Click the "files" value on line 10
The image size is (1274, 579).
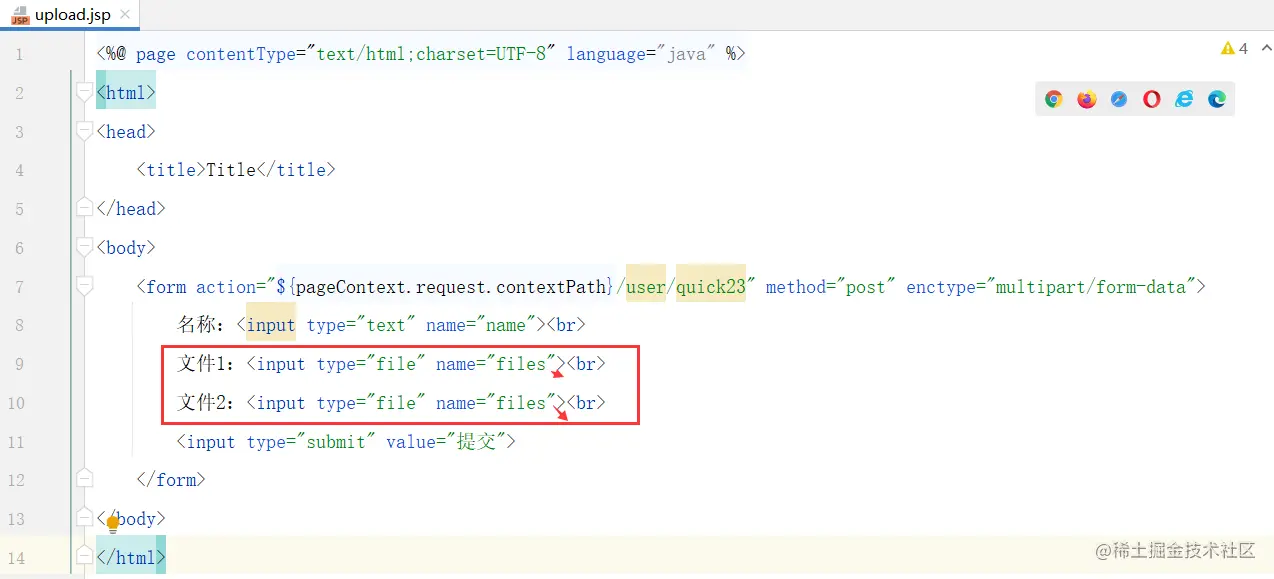(x=521, y=403)
